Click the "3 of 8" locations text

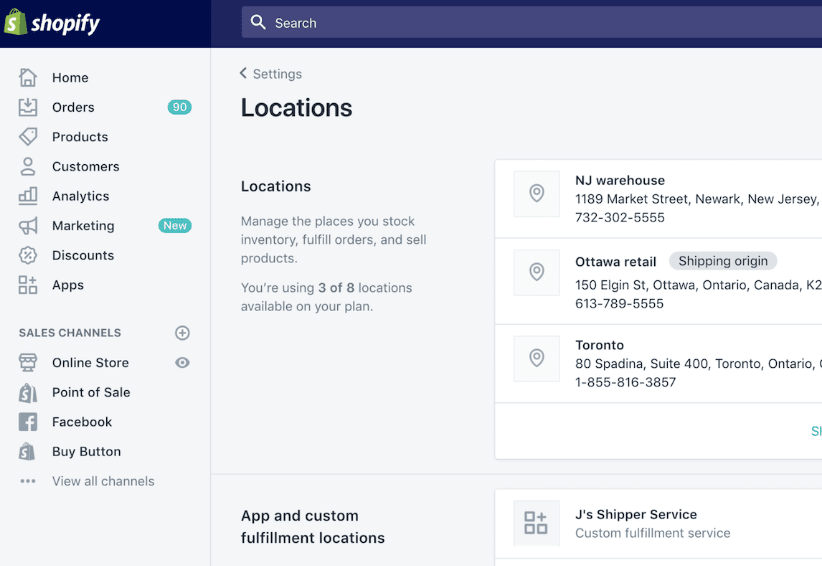coord(336,288)
